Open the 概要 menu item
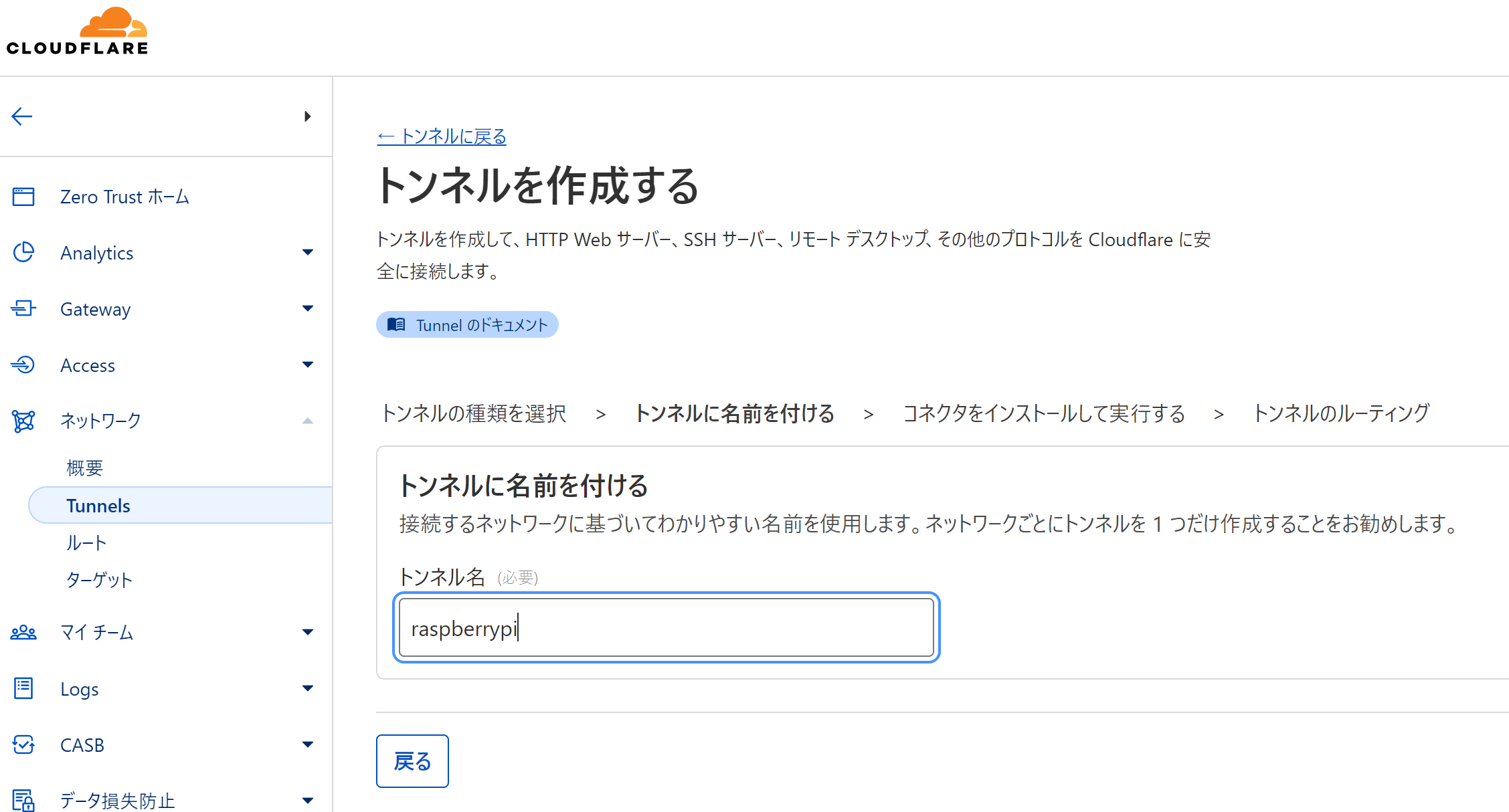 pos(84,468)
